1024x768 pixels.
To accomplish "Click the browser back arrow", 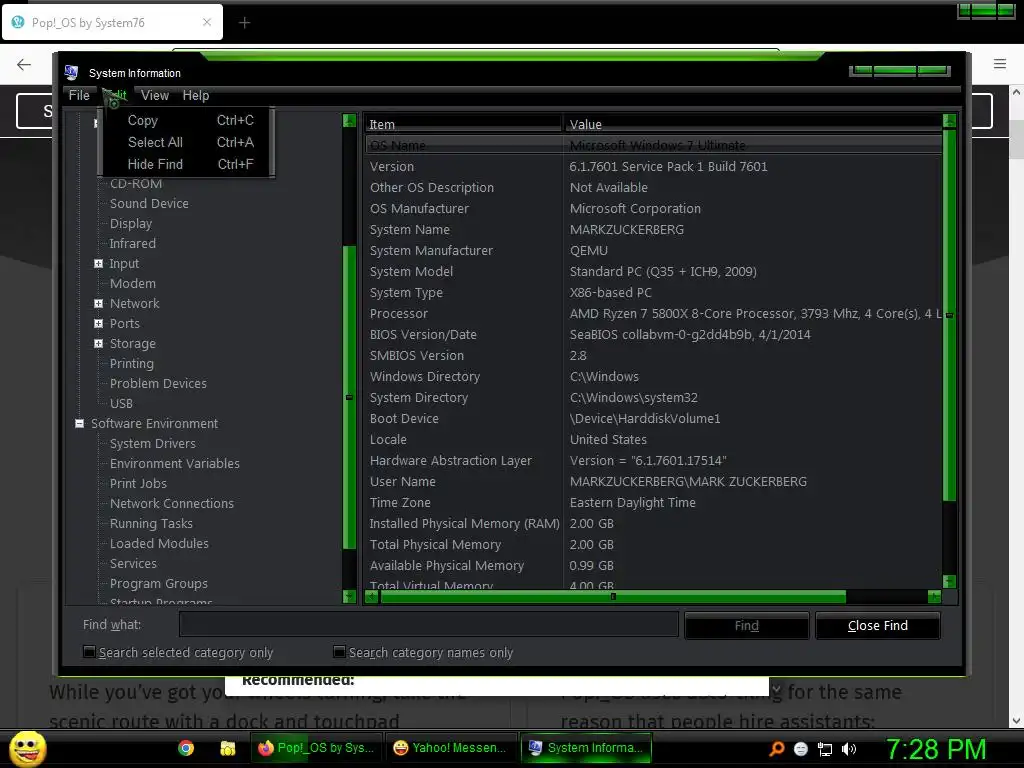I will (24, 64).
